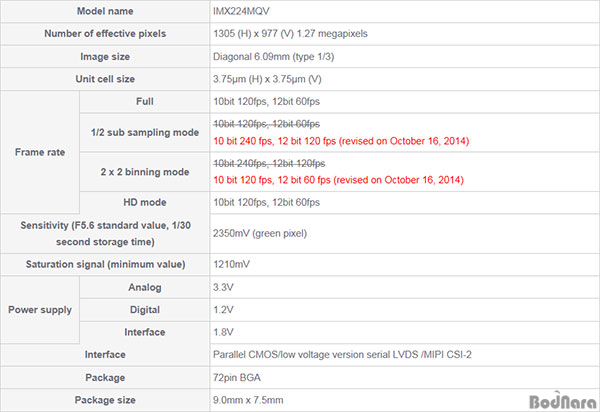Click the IMX224MQV model value
This screenshot has width=600, height=412.
[x=241, y=11]
